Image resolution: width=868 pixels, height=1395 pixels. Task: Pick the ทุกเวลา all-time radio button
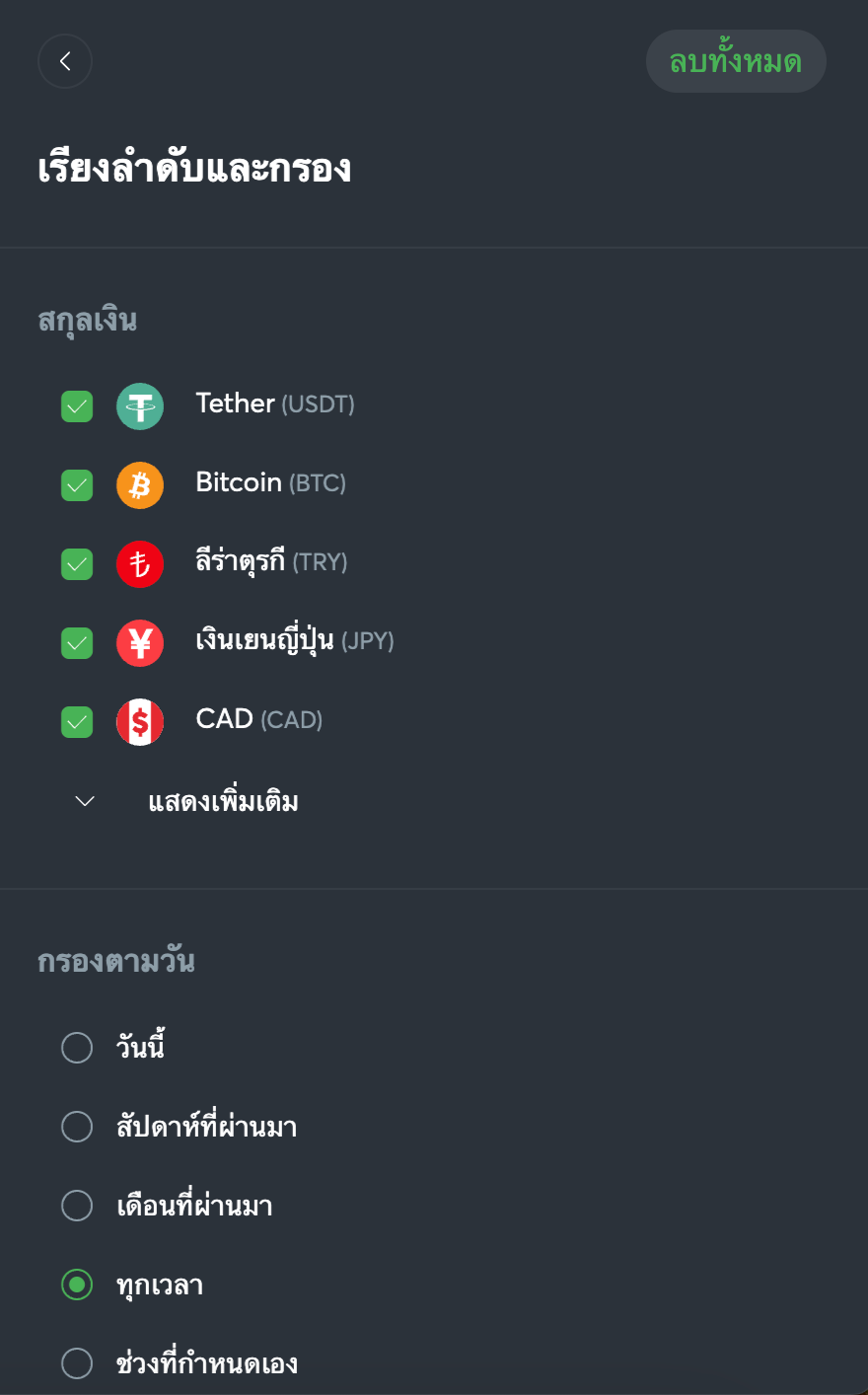point(77,1284)
